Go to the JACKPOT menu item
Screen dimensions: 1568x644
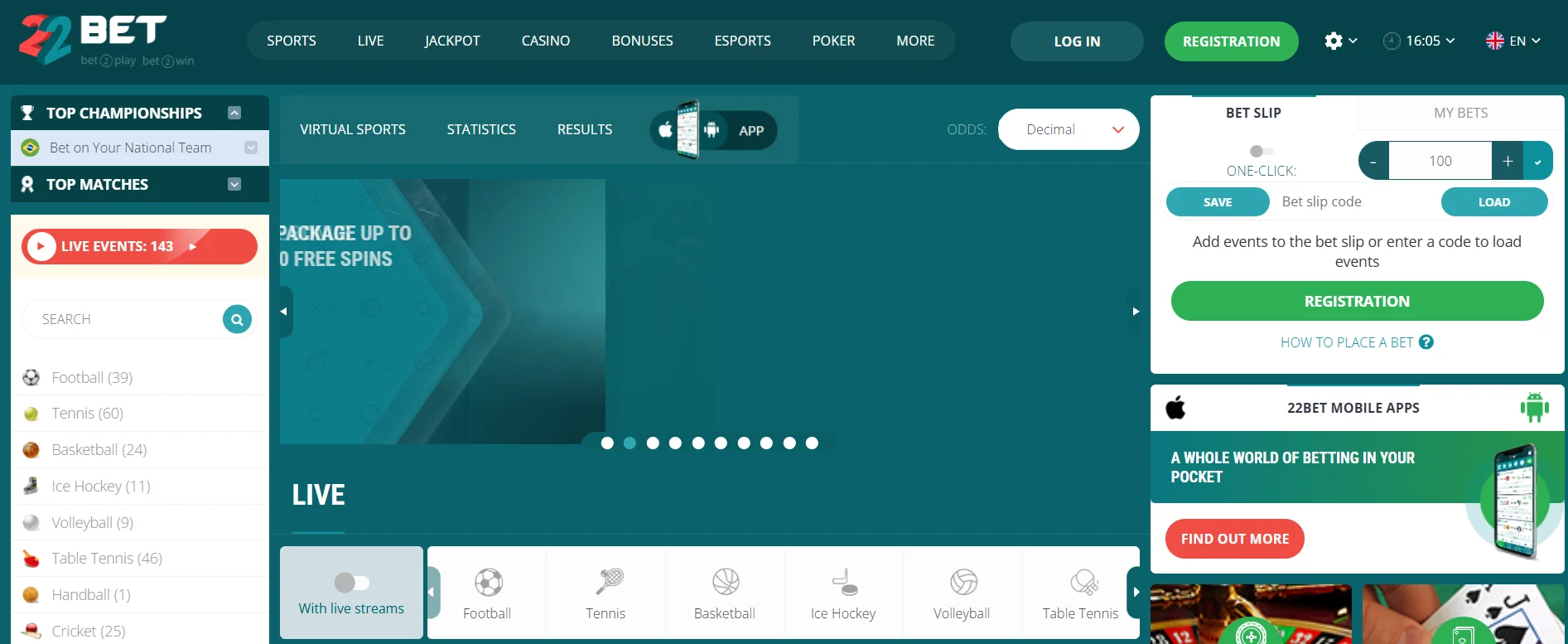[452, 41]
